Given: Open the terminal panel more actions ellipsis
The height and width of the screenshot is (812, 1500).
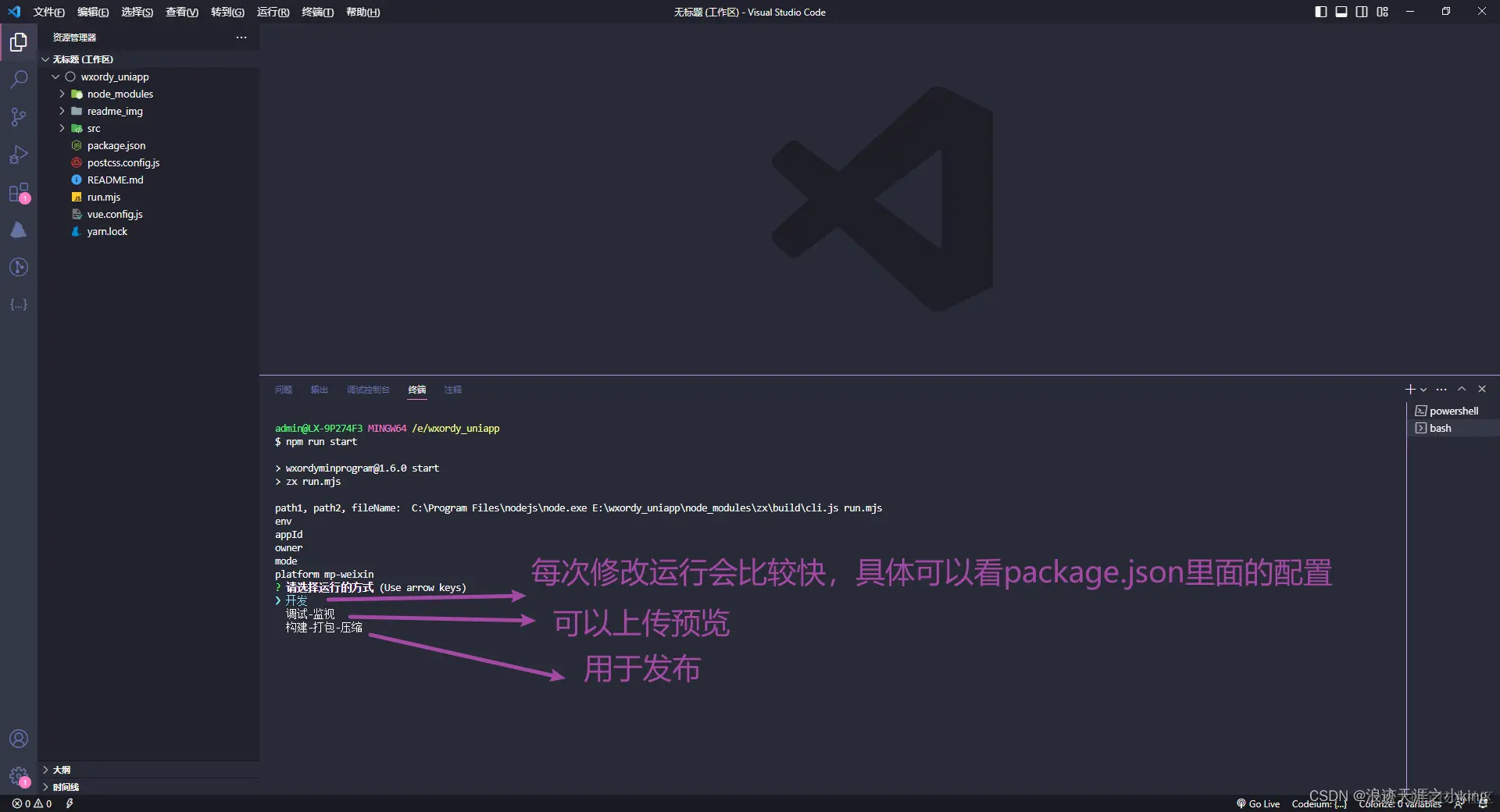Looking at the screenshot, I should click(x=1441, y=389).
